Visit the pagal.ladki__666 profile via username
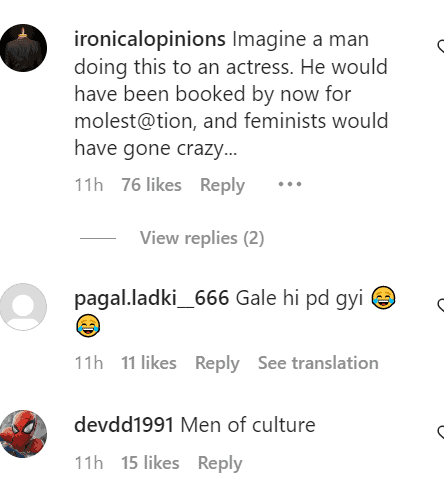This screenshot has width=444, height=481. pyautogui.click(x=152, y=298)
